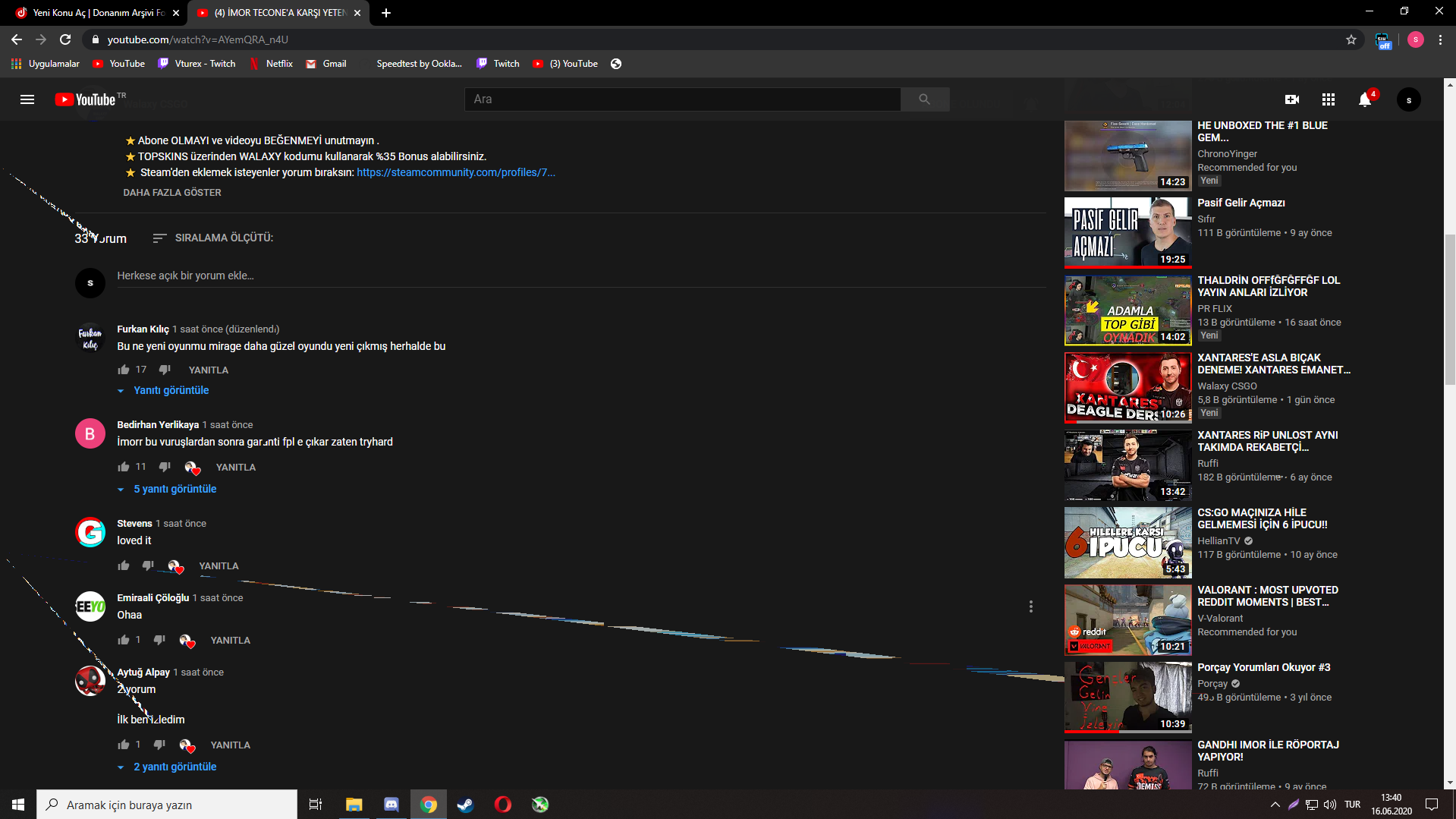Viewport: 1456px width, 819px height.
Task: Open the account avatar menu
Action: pyautogui.click(x=1409, y=99)
